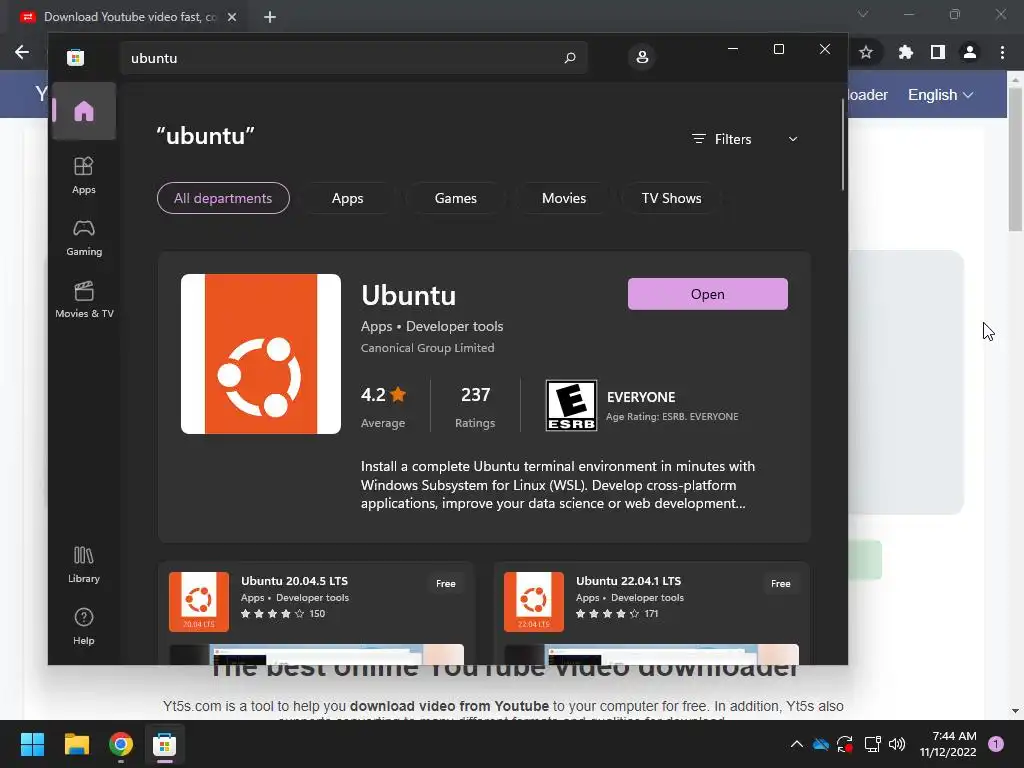Select the Movies department filter

pyautogui.click(x=564, y=198)
